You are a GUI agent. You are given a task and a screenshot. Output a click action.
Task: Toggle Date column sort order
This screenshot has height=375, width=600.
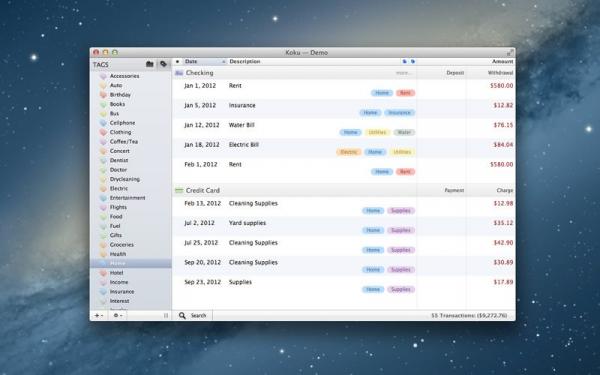[224, 62]
